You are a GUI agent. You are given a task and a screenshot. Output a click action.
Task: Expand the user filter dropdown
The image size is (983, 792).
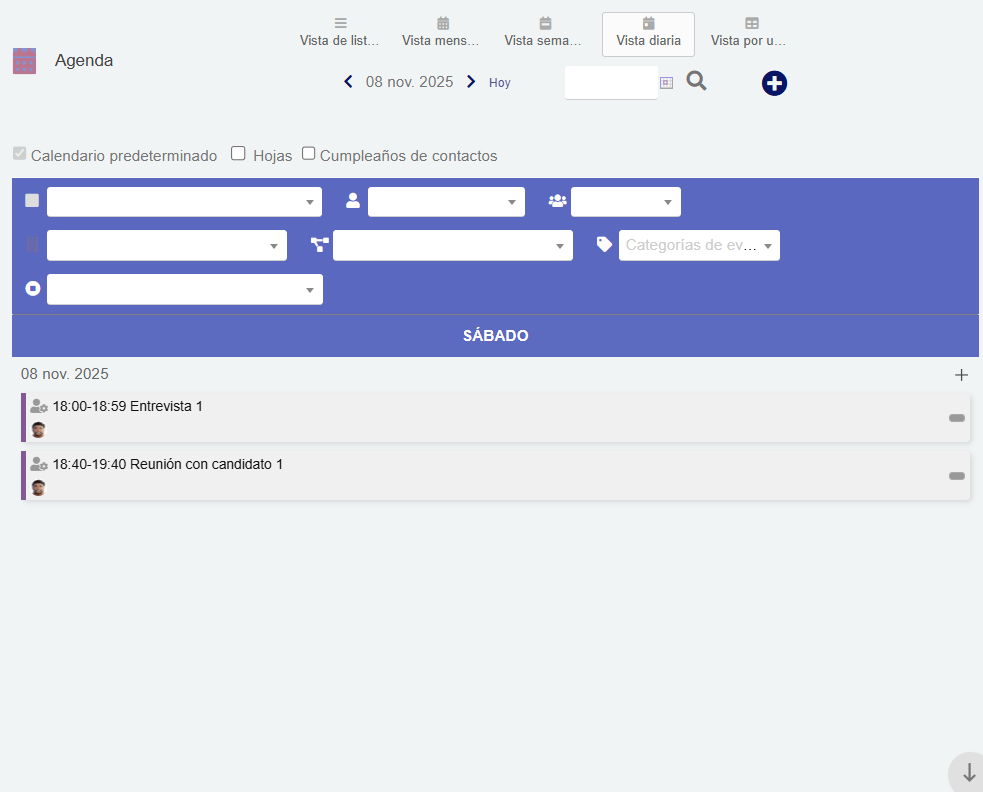[446, 202]
